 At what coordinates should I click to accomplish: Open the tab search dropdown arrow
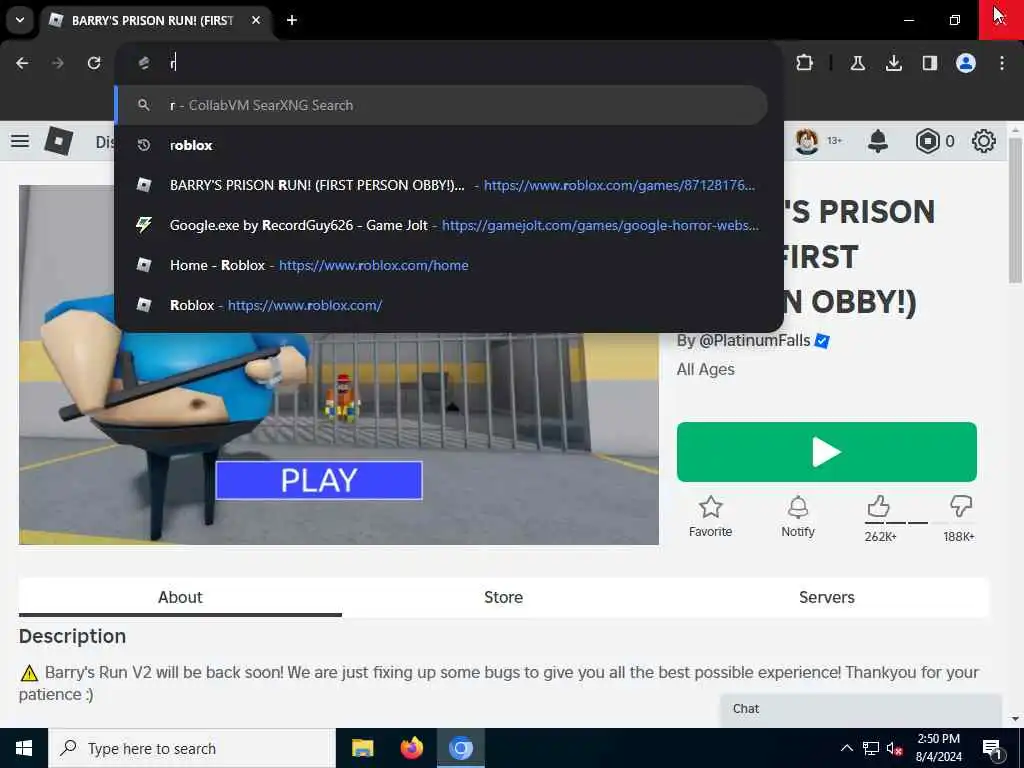20,20
